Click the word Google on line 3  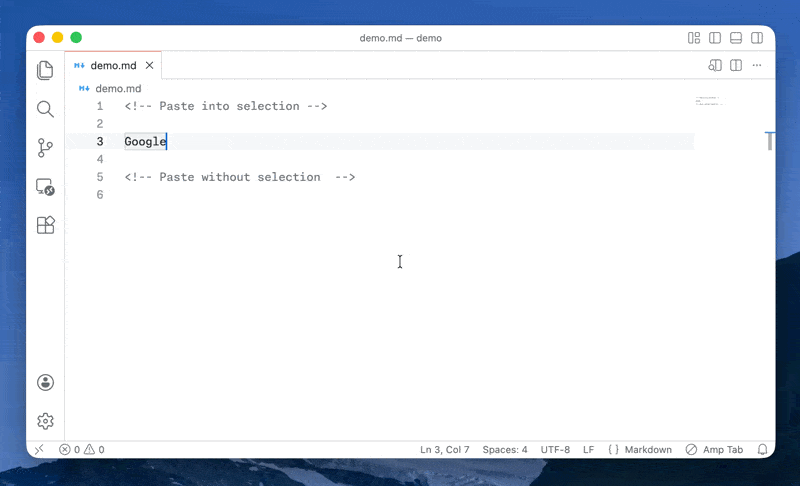point(145,141)
